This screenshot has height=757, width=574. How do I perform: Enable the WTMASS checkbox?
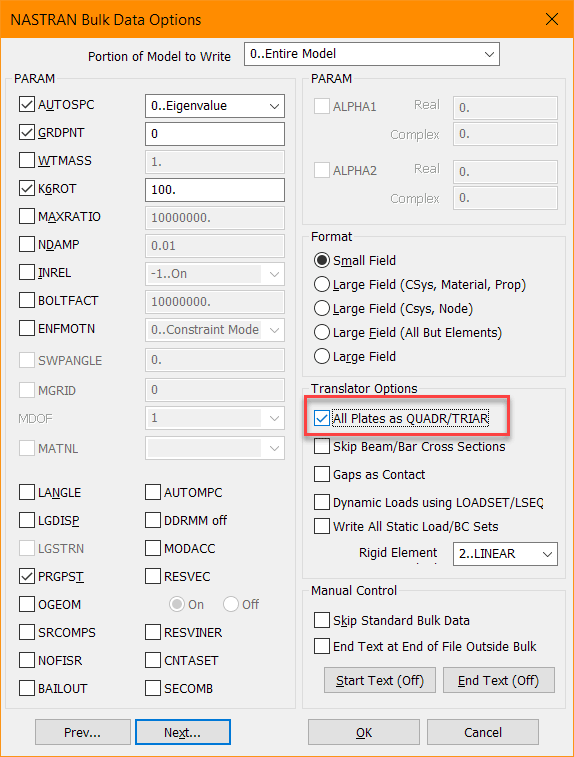(x=27, y=160)
